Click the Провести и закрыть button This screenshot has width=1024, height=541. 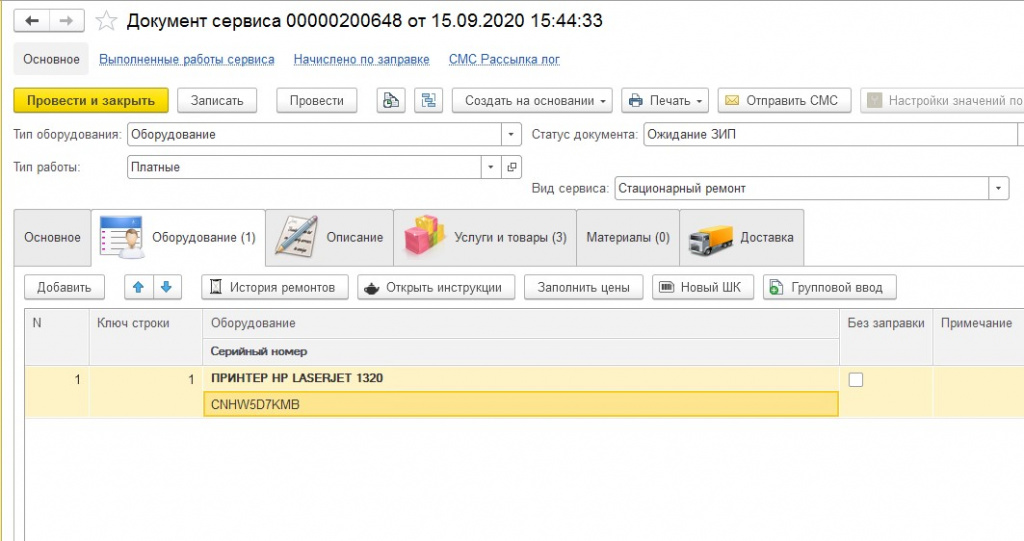click(91, 101)
